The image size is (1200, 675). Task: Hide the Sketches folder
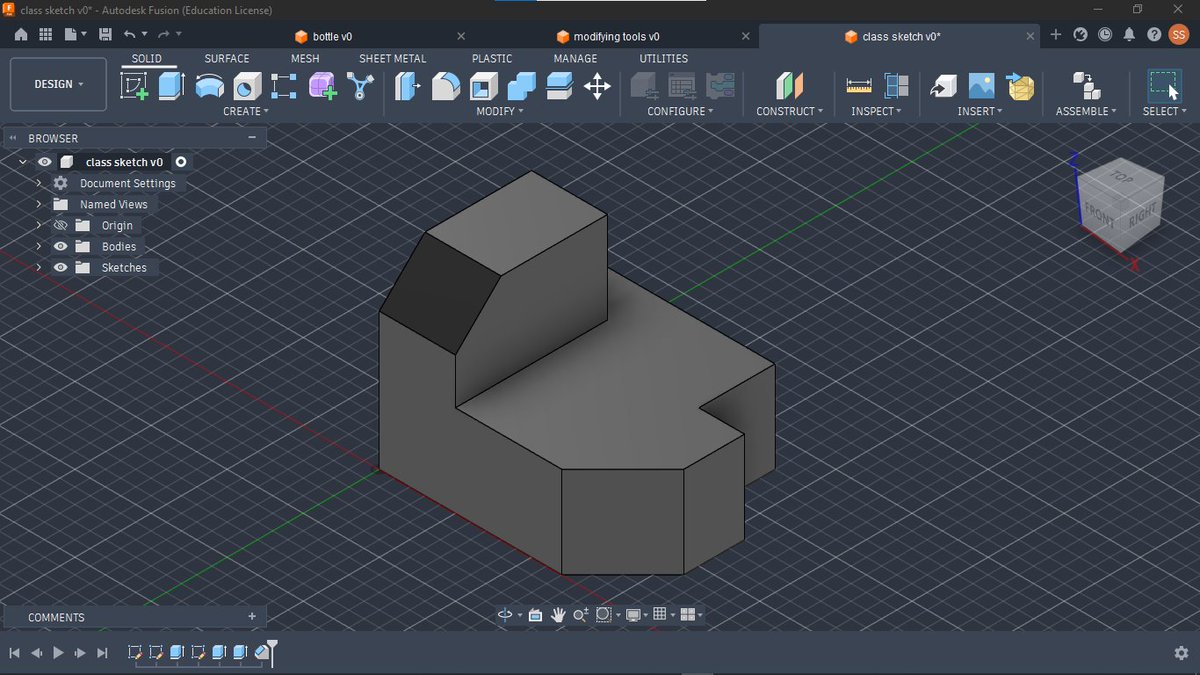point(61,267)
